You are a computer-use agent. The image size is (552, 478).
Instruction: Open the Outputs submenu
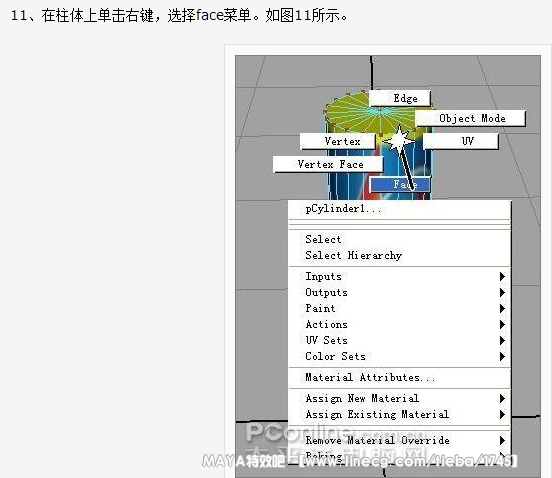click(400, 293)
